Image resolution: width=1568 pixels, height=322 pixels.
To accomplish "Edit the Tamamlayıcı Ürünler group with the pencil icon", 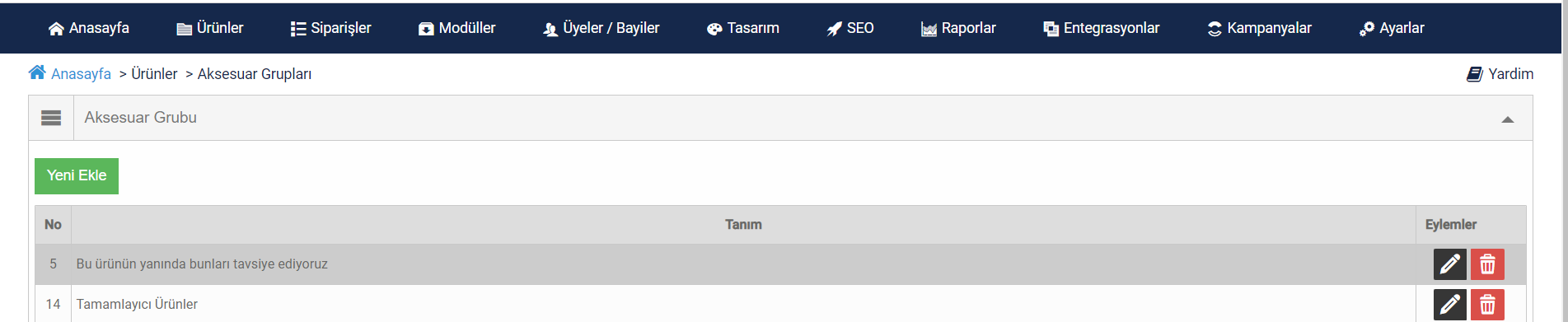I will [1449, 305].
